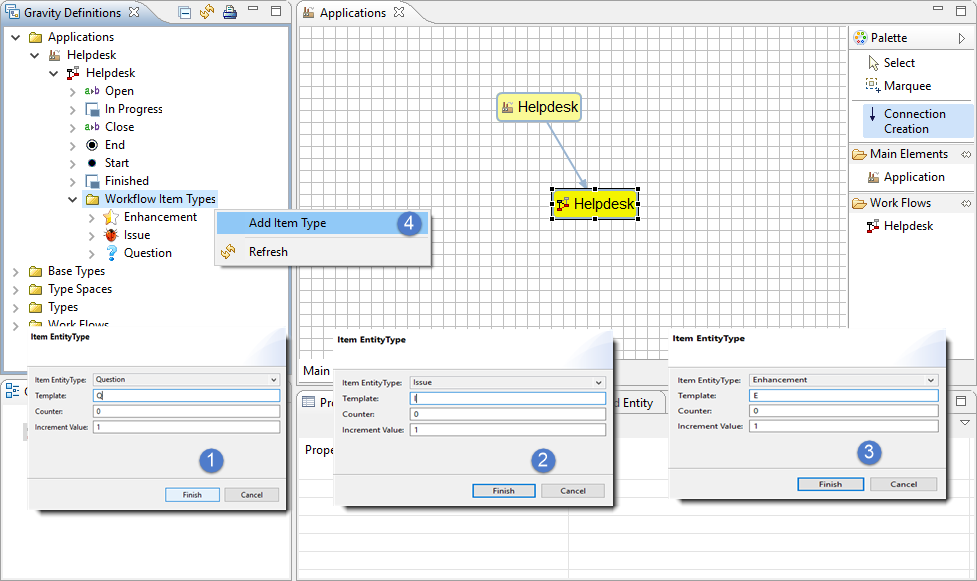
Task: Collapse the Palette using the arrow
Action: pos(962,38)
